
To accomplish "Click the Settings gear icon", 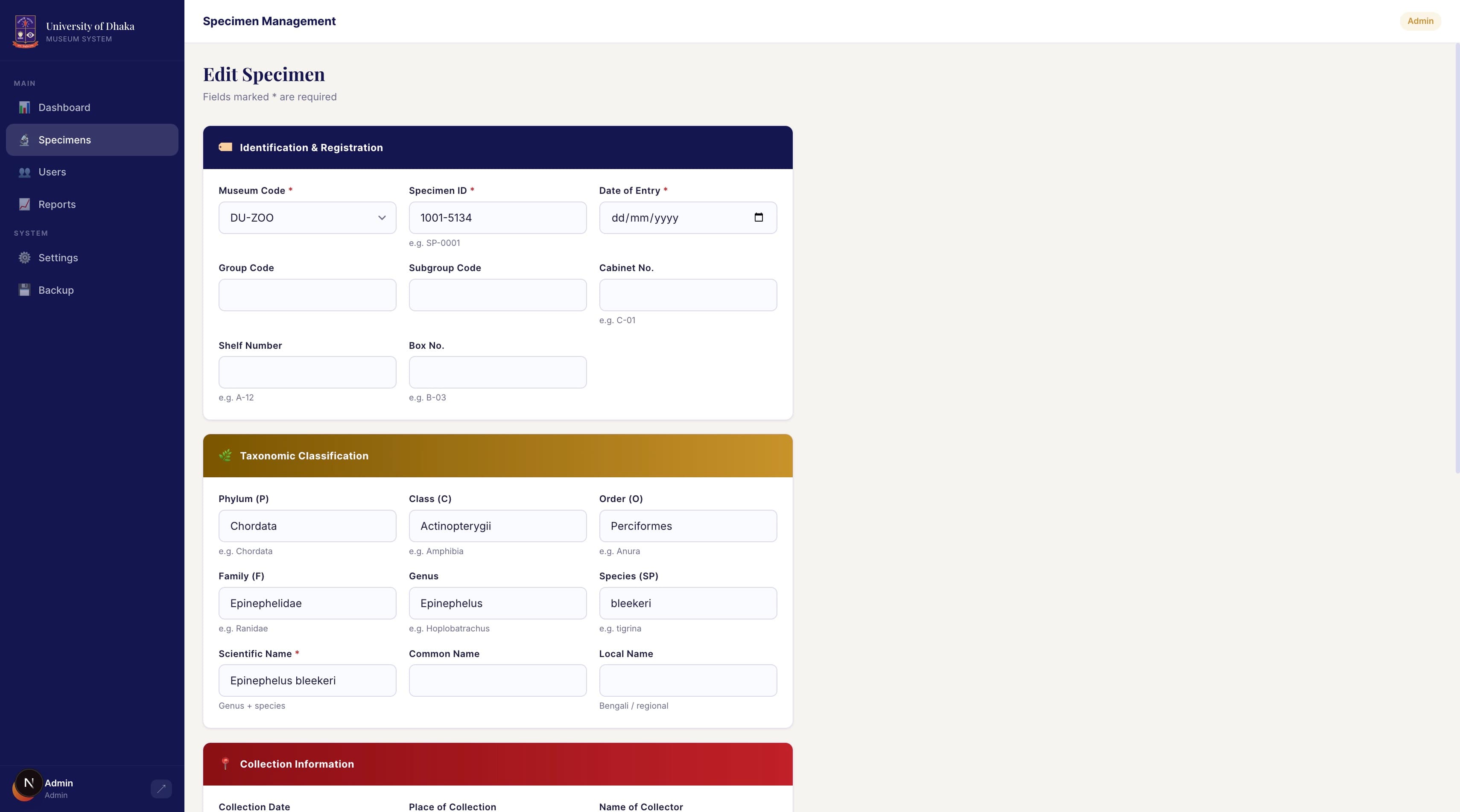I will point(24,258).
